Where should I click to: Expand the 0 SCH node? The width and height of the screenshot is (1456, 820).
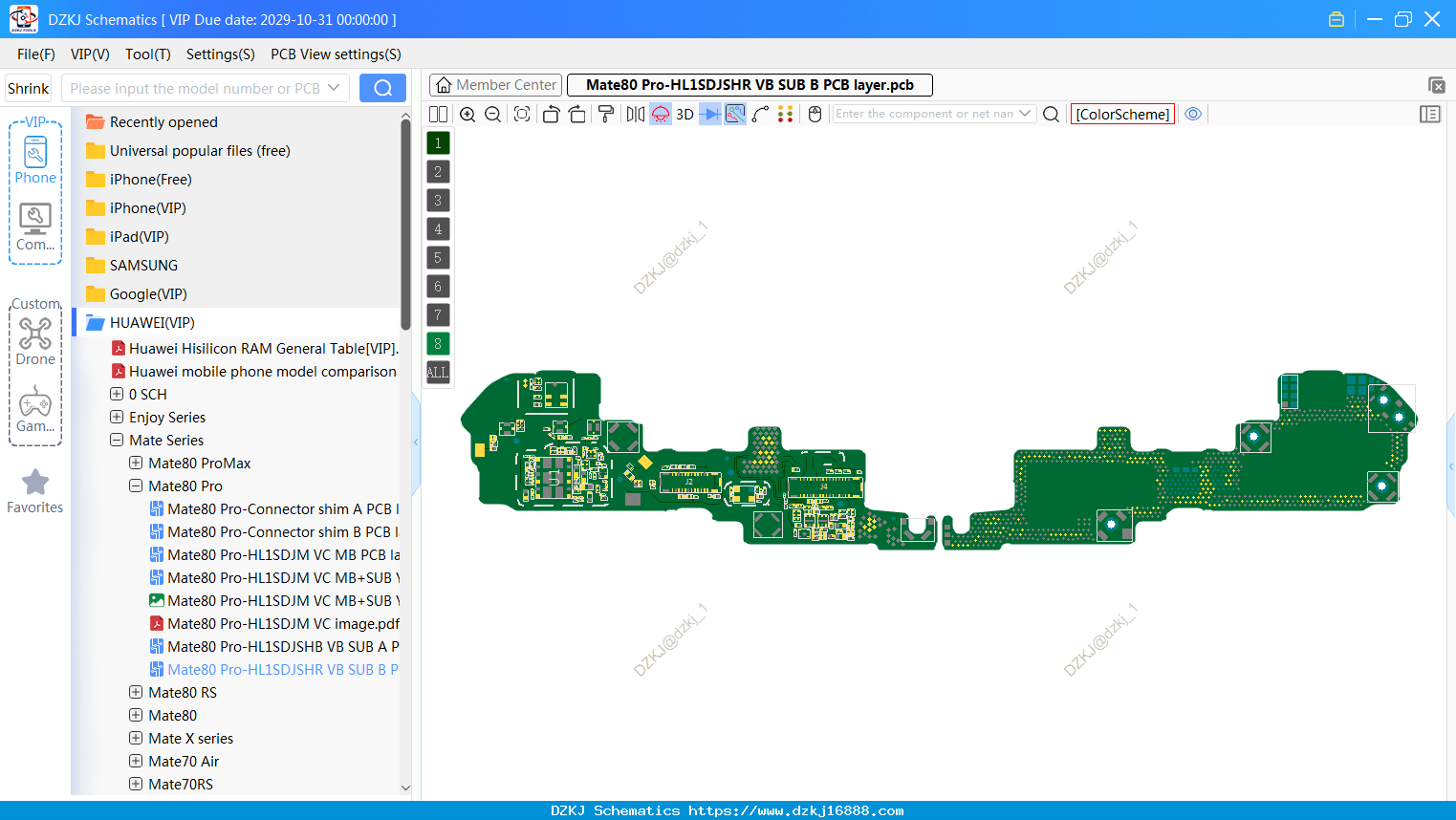coord(117,394)
